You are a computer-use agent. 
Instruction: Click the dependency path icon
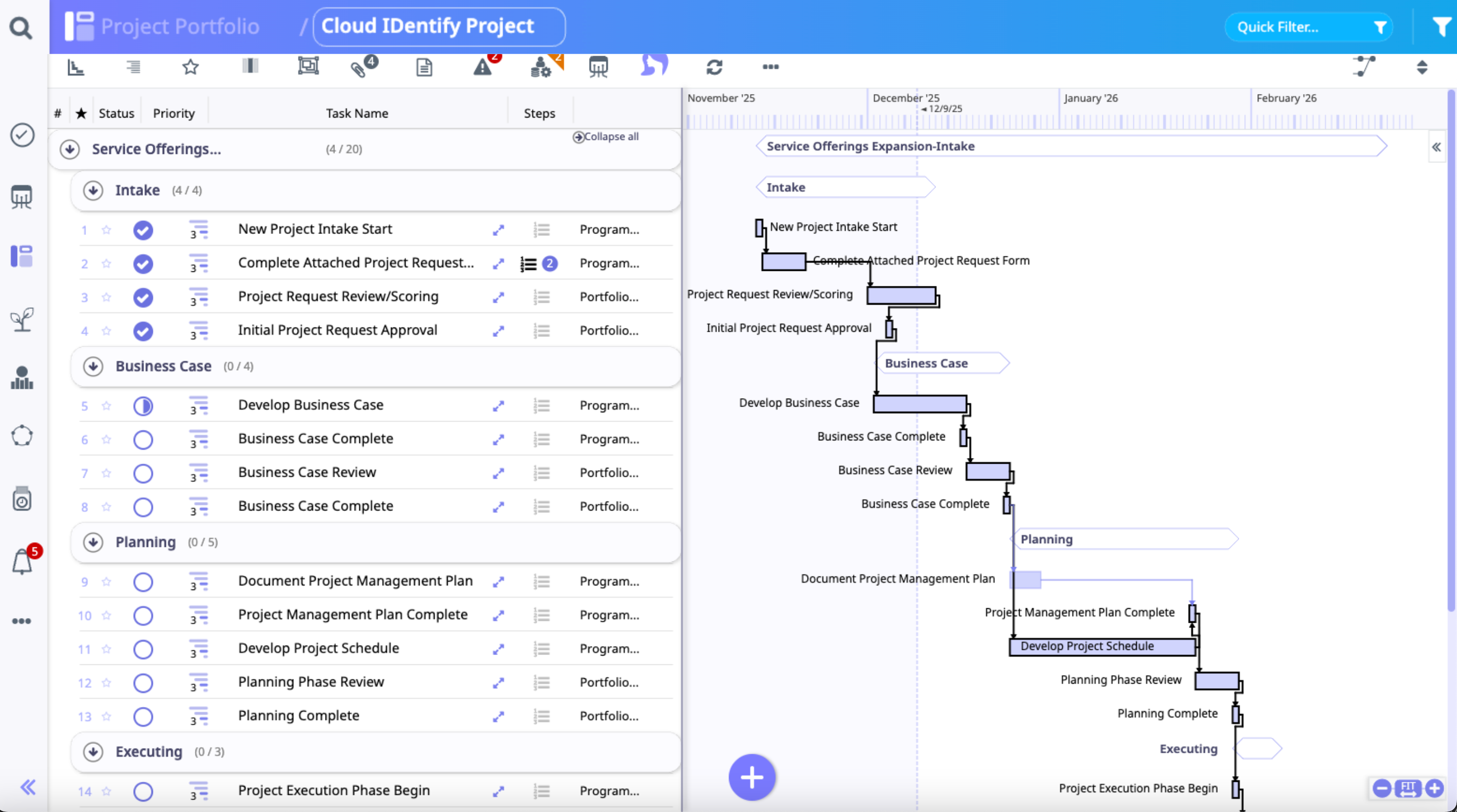(1364, 67)
